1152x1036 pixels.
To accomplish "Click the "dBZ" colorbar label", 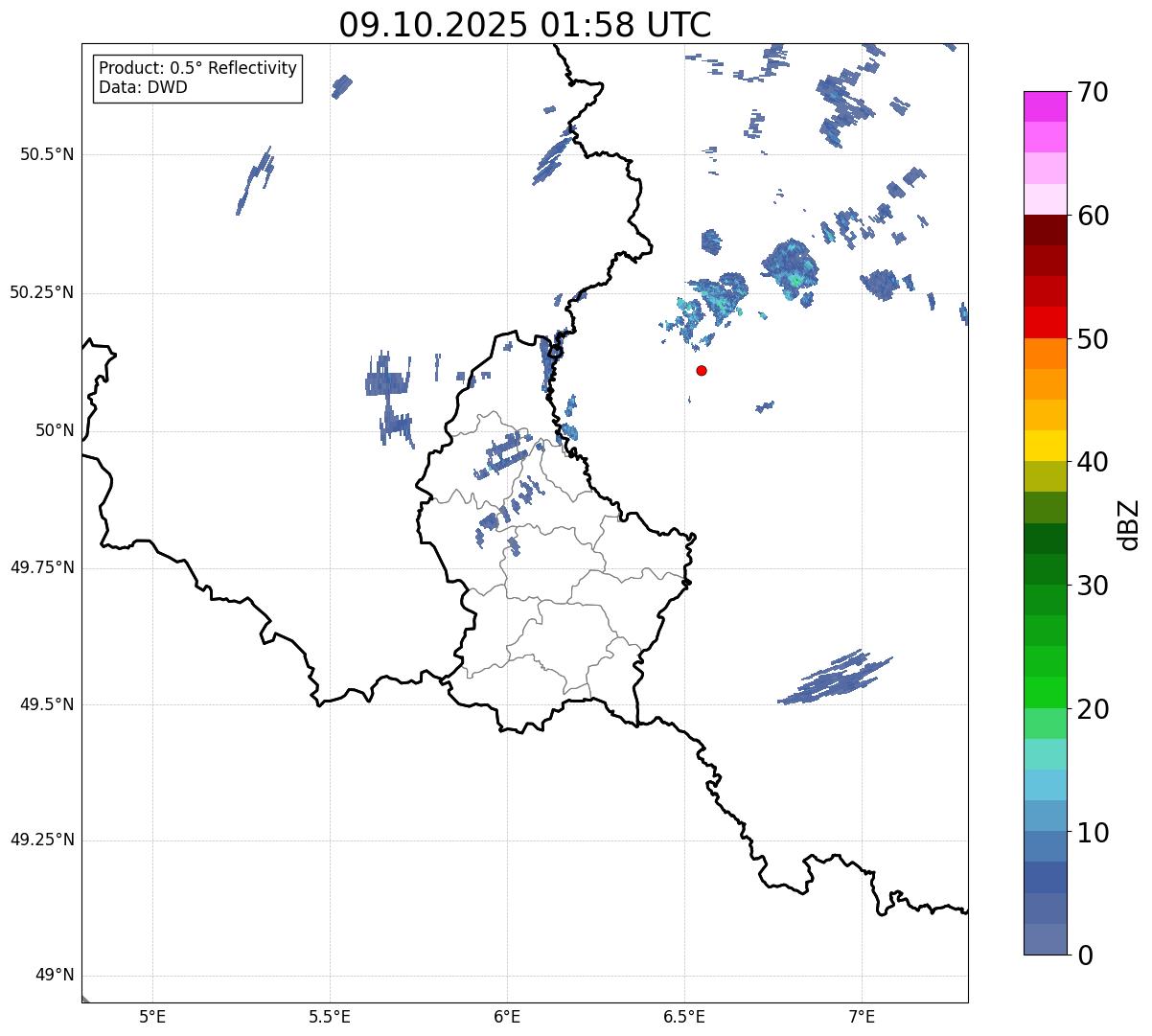I will pos(1129,523).
